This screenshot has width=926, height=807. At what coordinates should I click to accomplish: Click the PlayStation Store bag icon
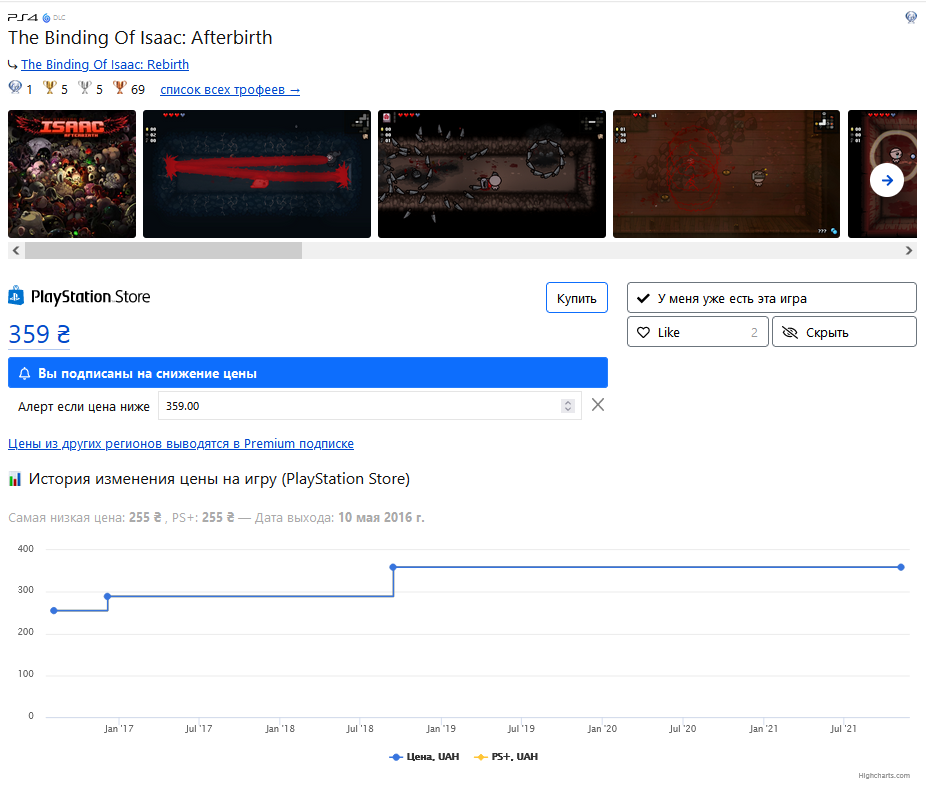click(x=16, y=295)
